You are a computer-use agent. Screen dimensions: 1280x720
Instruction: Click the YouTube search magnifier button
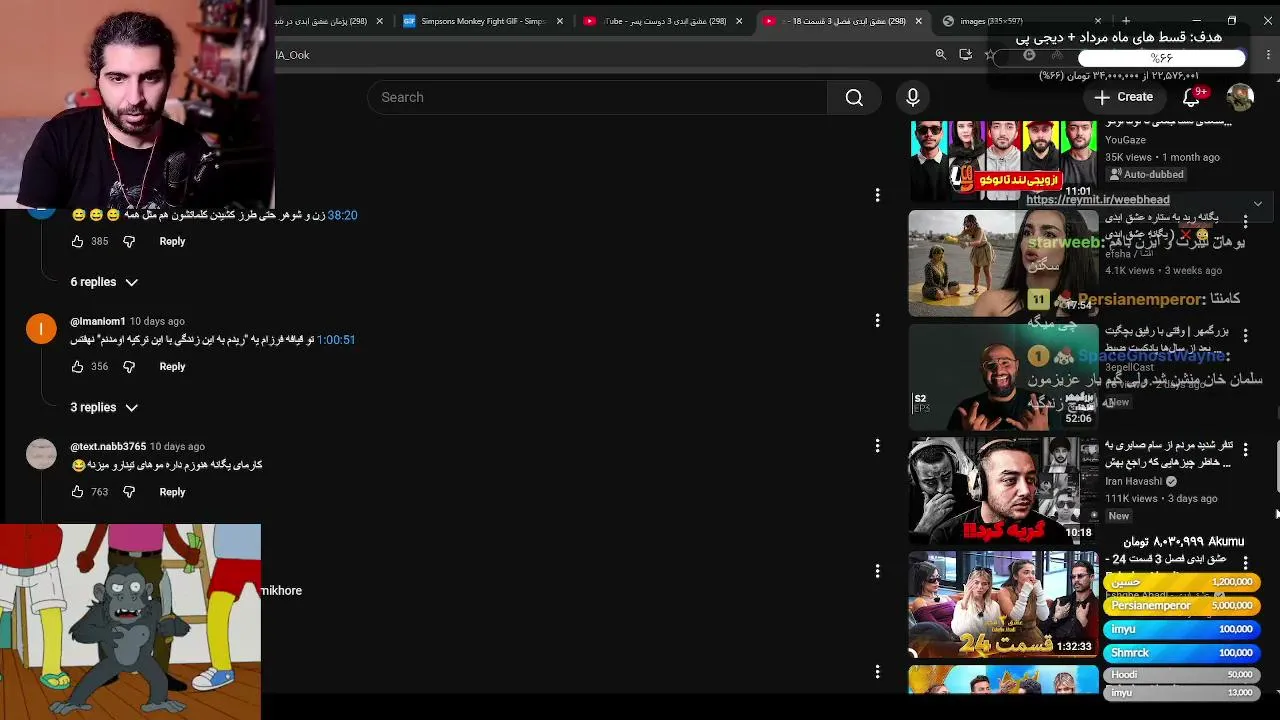(854, 97)
